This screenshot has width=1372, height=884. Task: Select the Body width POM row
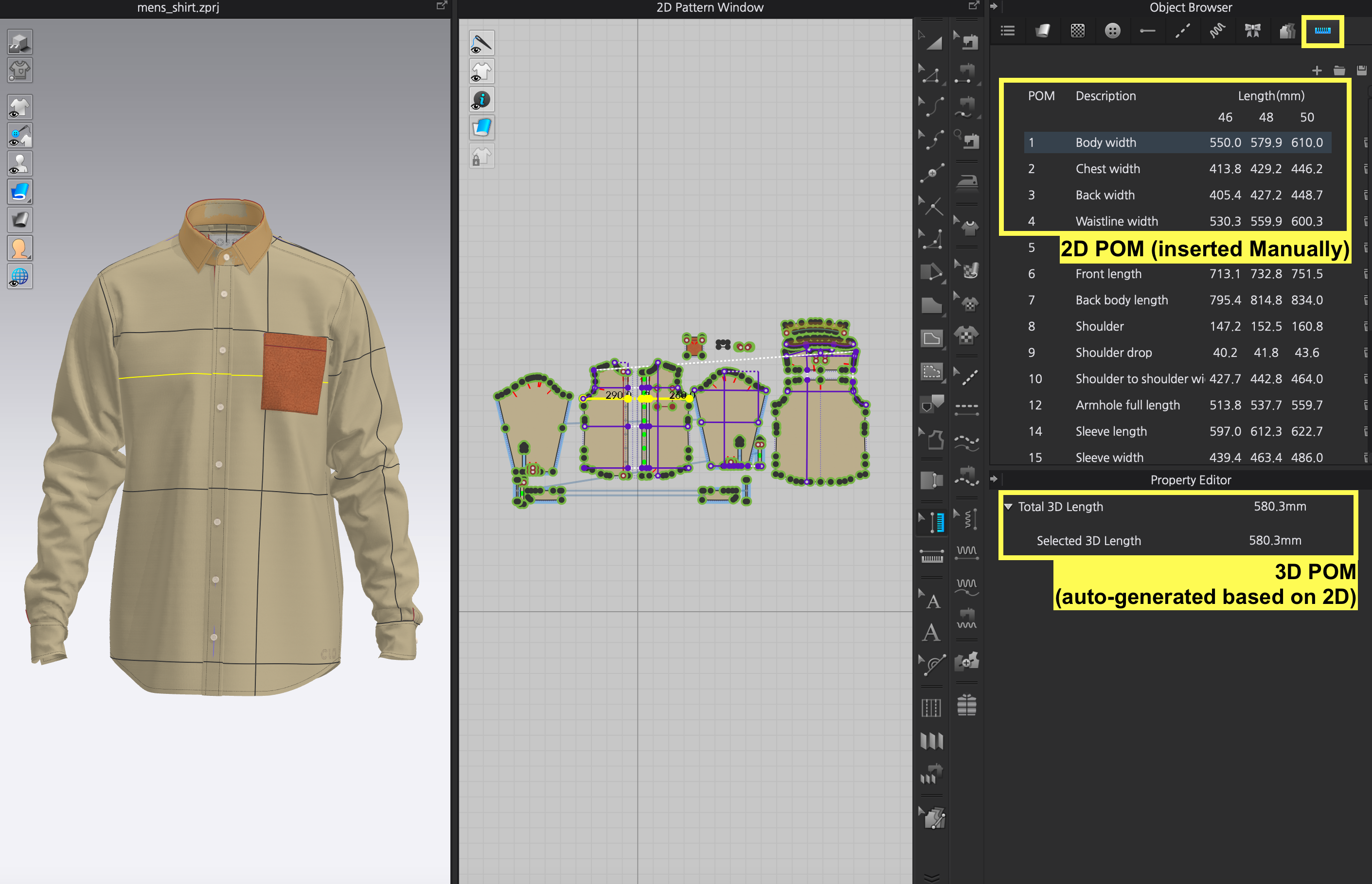tap(1177, 142)
